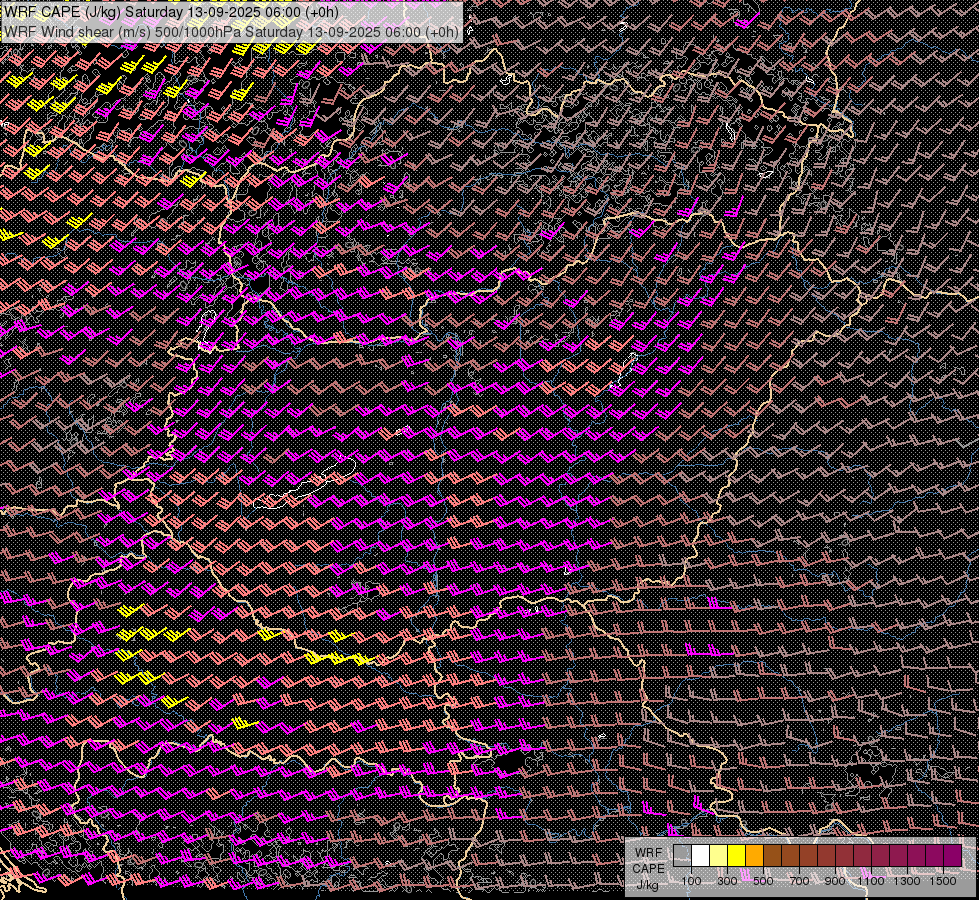Viewport: 979px width, 900px height.
Task: Click the orange swatch in the legend
Action: 754,856
